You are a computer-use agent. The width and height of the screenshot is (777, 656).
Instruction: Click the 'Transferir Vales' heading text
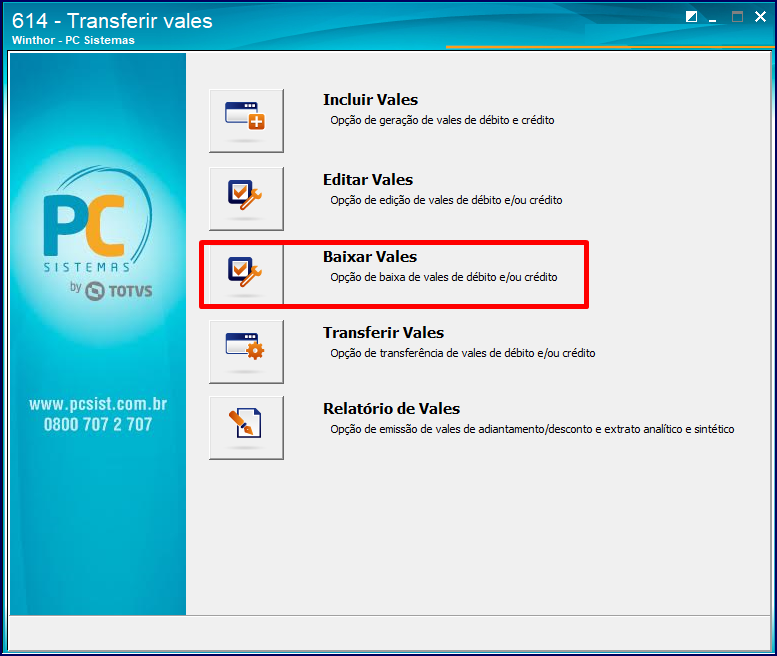click(383, 332)
